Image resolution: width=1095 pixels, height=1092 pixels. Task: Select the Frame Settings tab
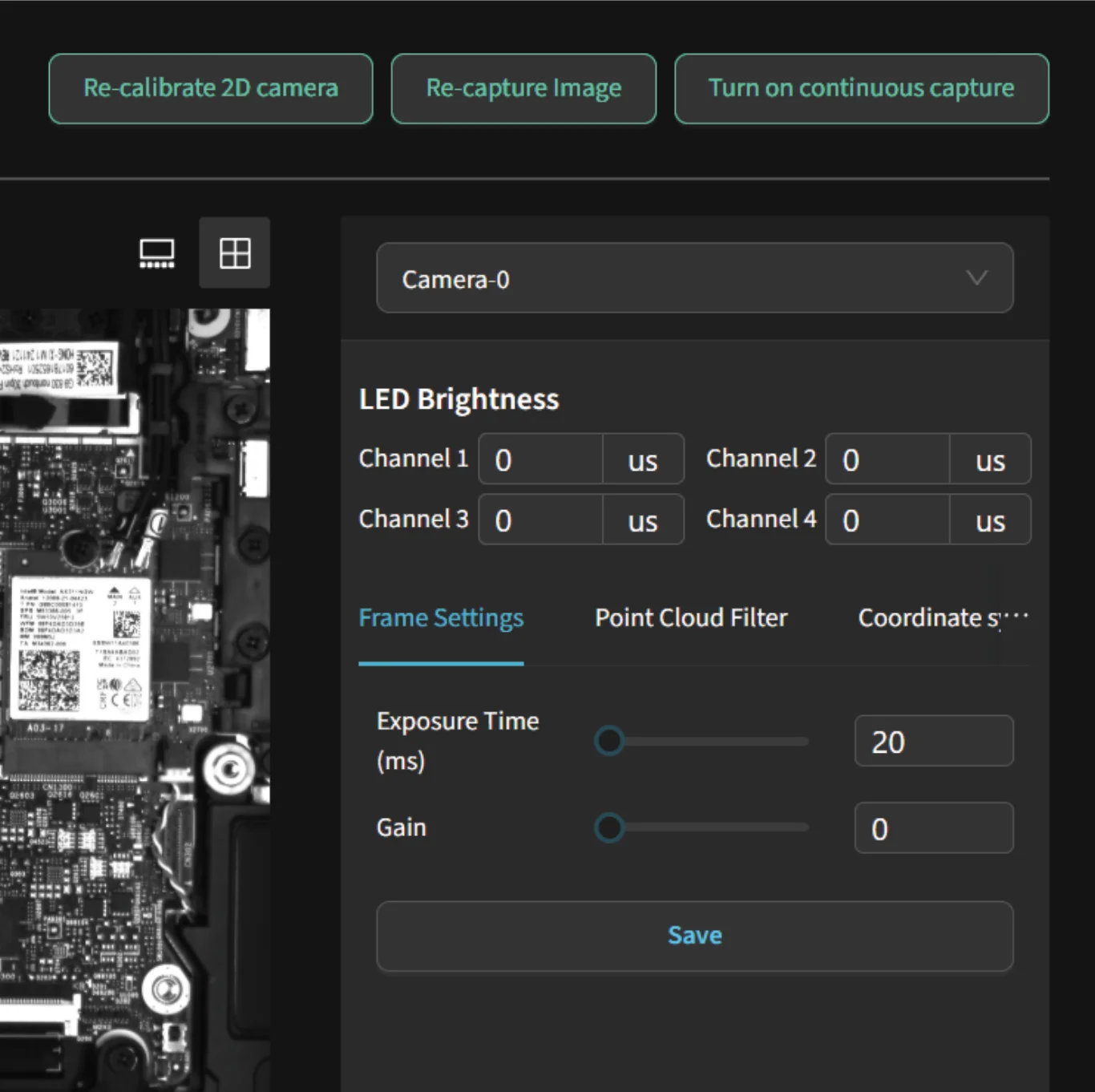click(441, 618)
